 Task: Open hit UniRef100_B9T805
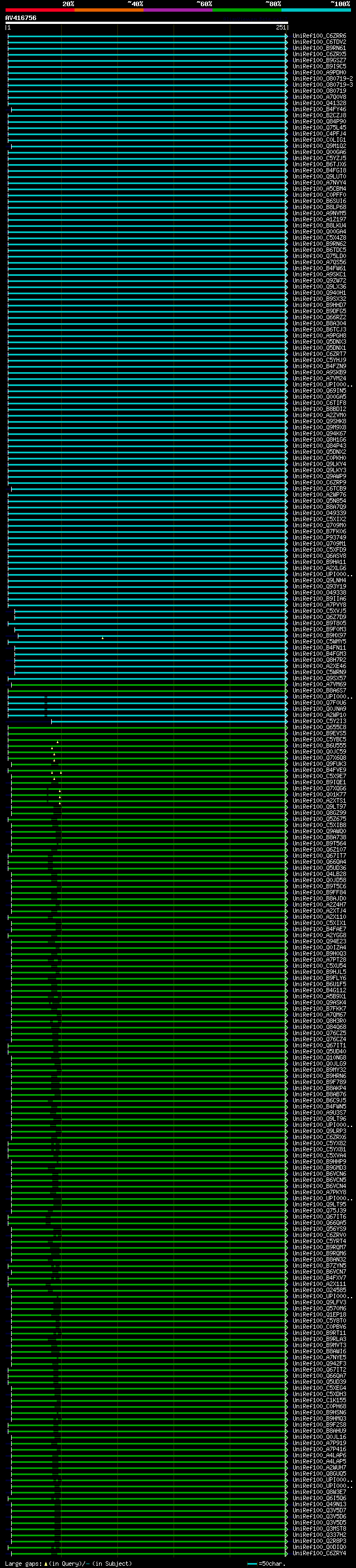(319, 624)
